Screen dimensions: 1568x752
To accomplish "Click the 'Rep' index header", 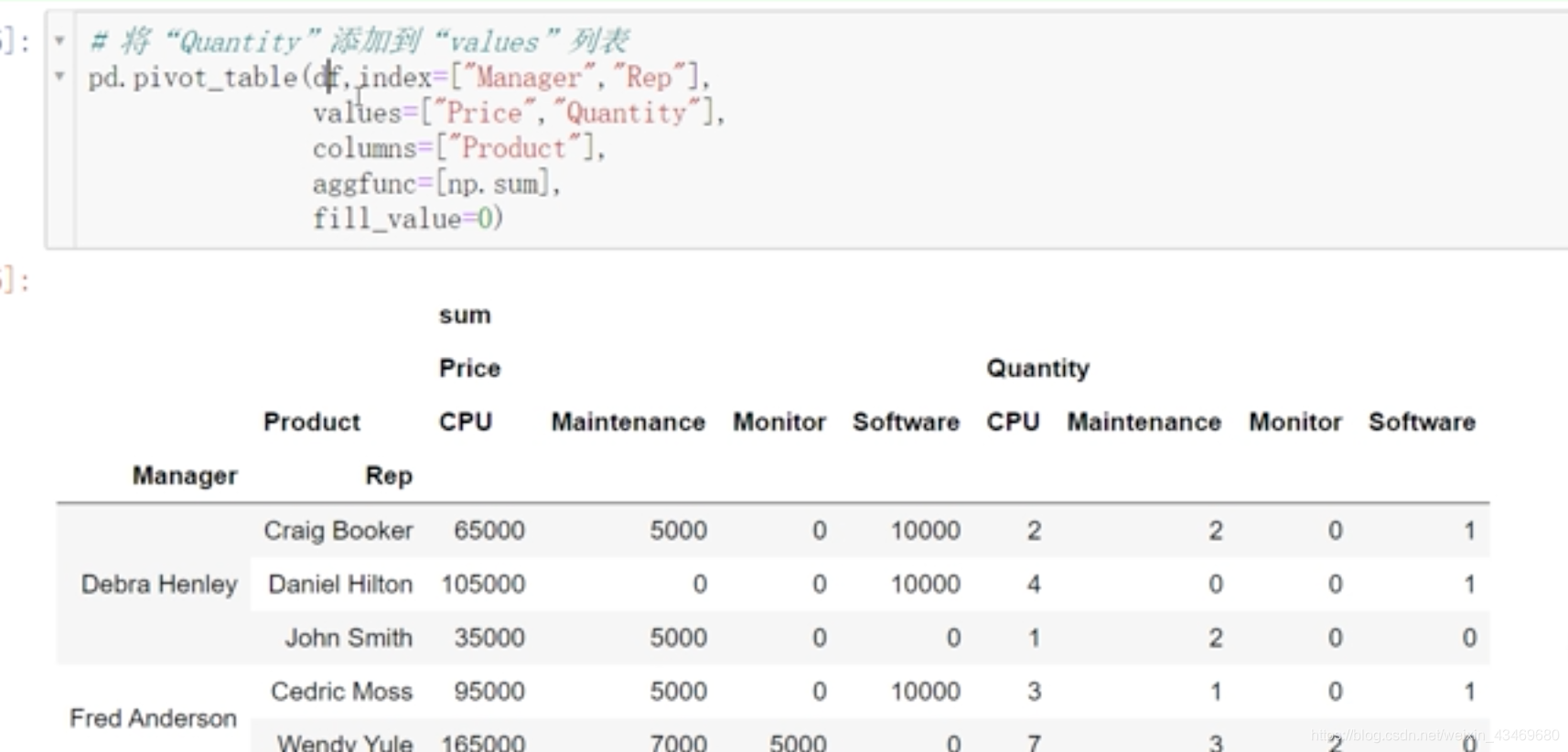I will pos(389,476).
